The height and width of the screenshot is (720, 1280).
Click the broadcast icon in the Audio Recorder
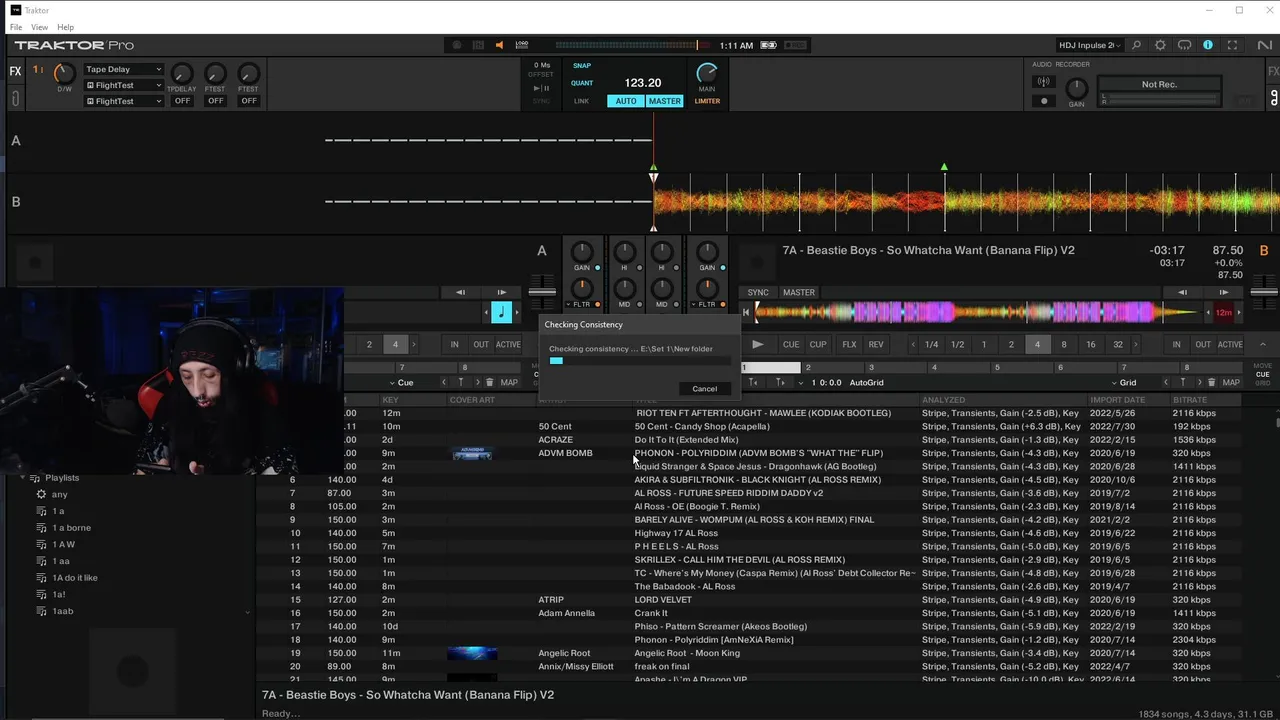click(x=1044, y=82)
